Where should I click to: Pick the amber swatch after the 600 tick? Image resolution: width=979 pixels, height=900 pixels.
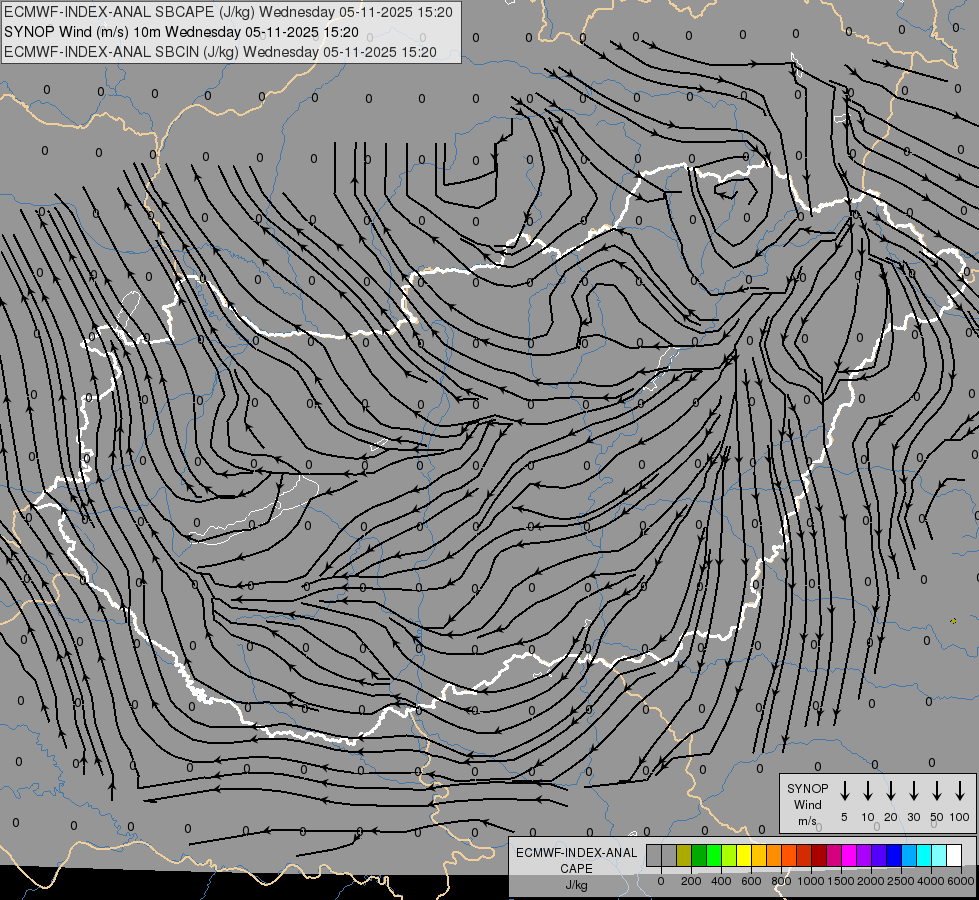pyautogui.click(x=759, y=855)
